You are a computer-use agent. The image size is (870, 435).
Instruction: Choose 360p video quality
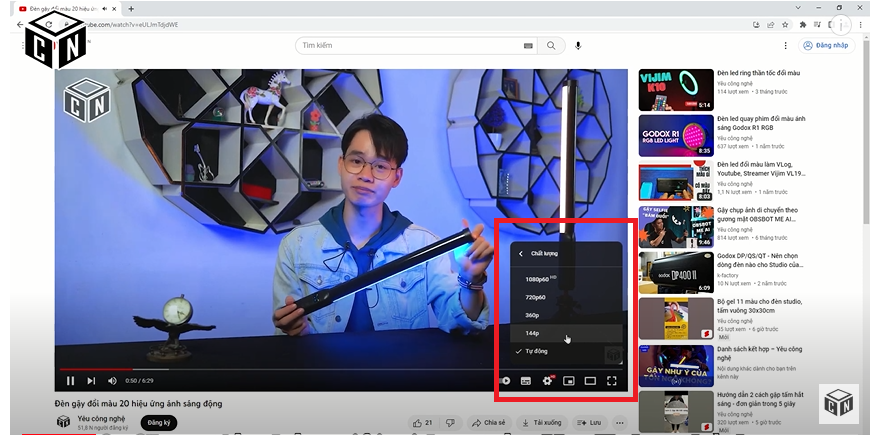pos(566,315)
